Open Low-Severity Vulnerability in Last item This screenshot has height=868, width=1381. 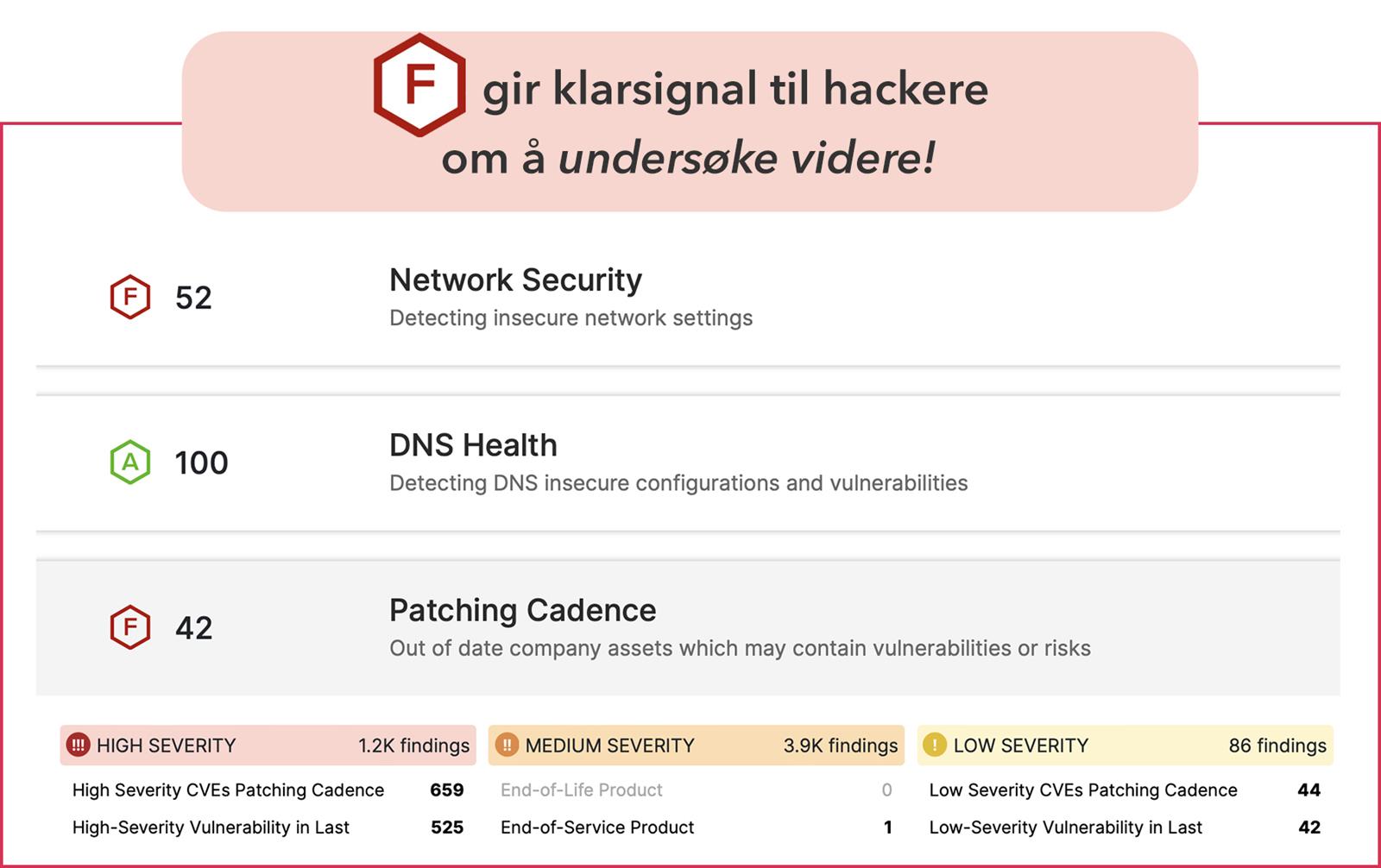[x=1126, y=827]
